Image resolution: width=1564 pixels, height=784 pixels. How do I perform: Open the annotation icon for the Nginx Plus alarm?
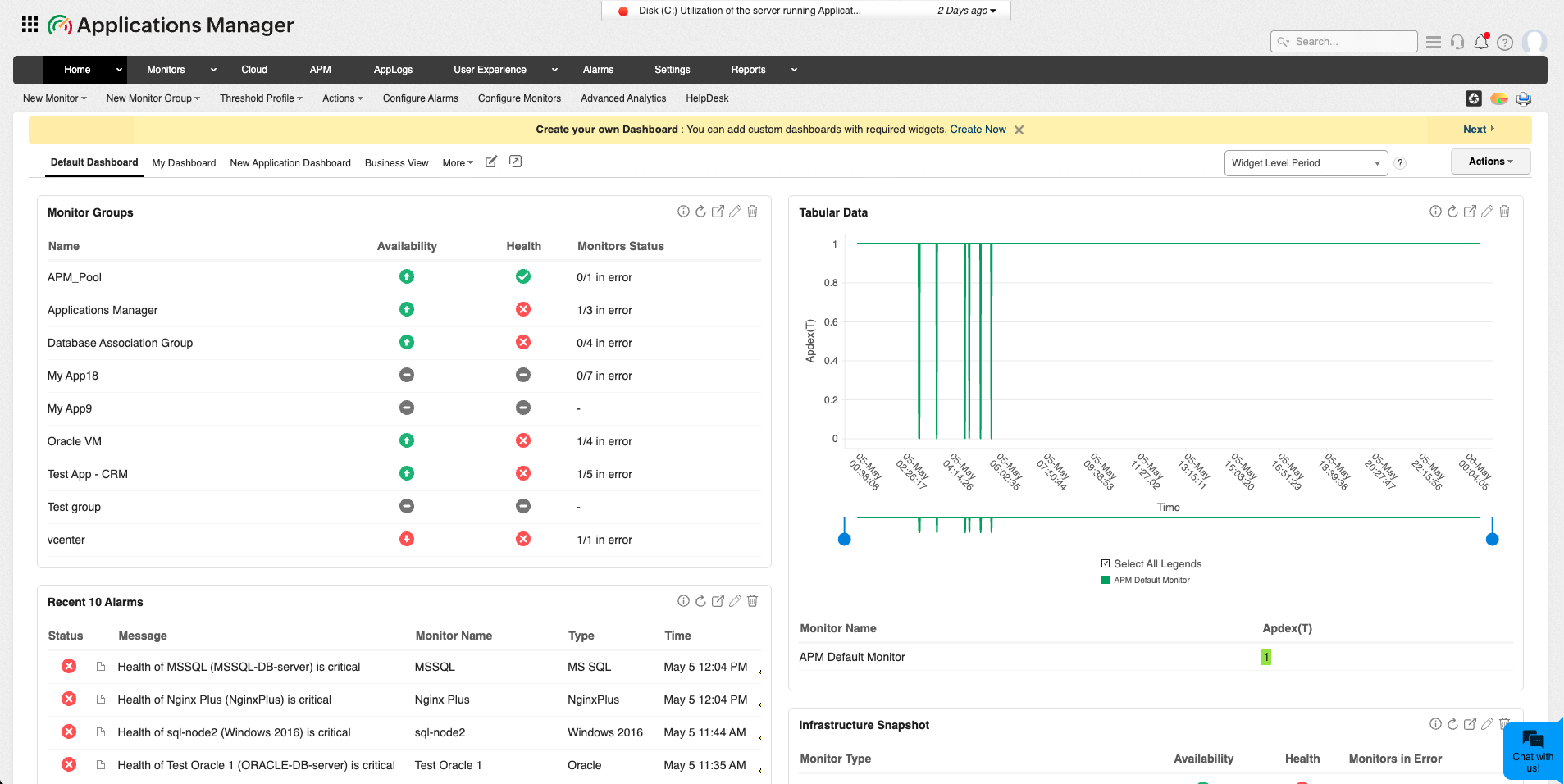[101, 700]
